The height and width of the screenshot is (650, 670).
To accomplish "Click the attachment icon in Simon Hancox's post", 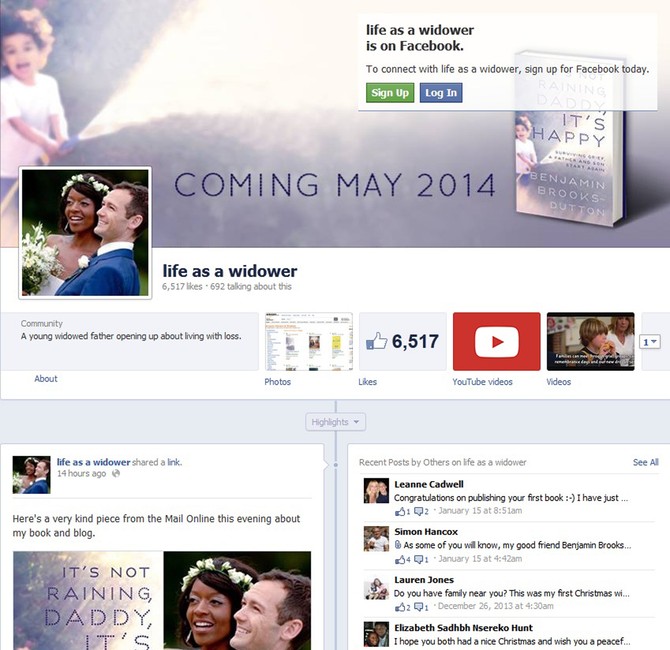I will pyautogui.click(x=398, y=545).
